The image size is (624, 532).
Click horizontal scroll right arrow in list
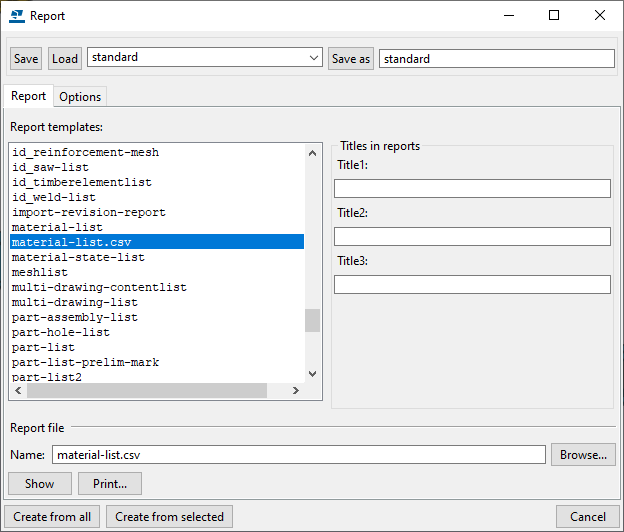pyautogui.click(x=295, y=391)
